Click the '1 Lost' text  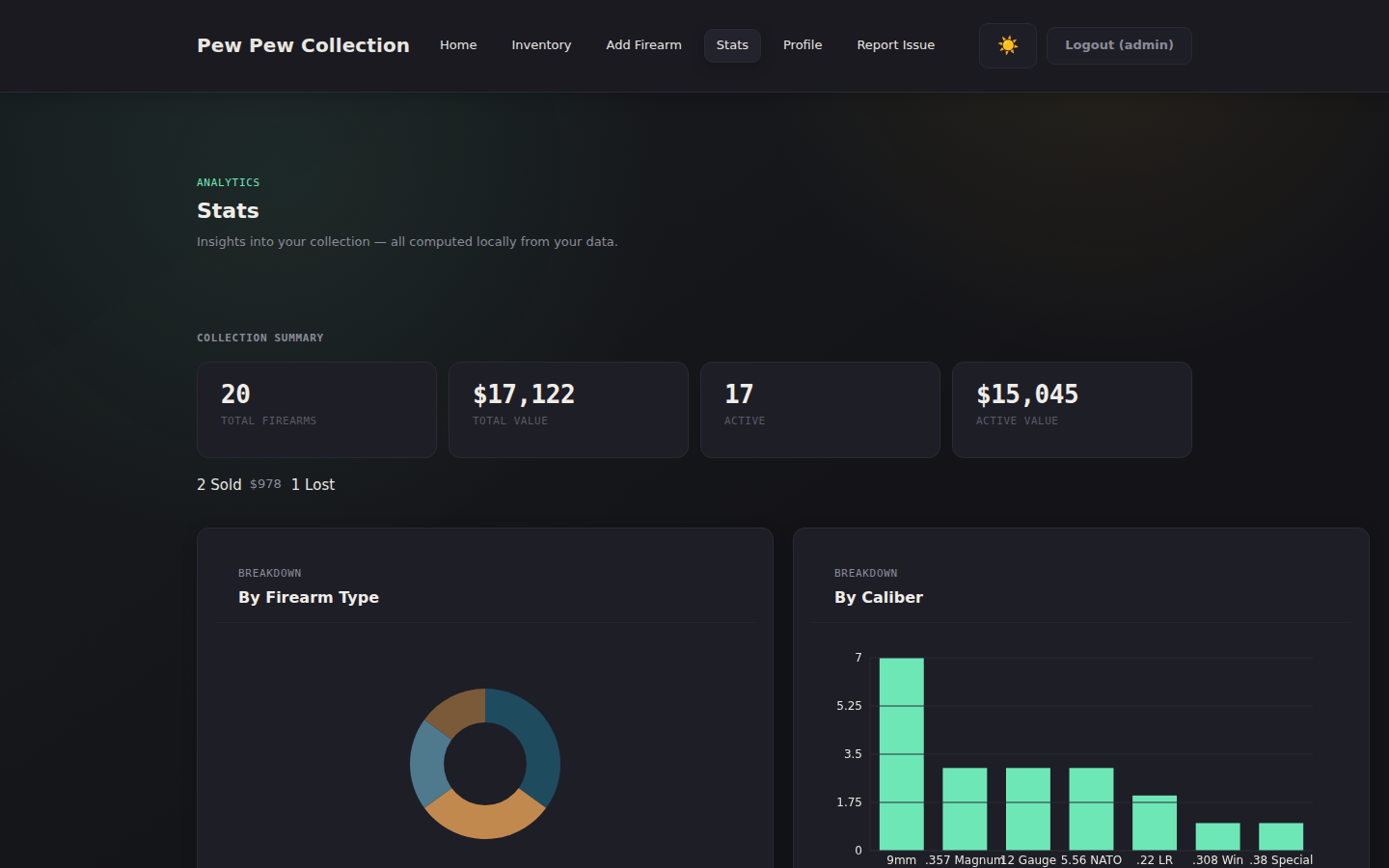point(313,484)
